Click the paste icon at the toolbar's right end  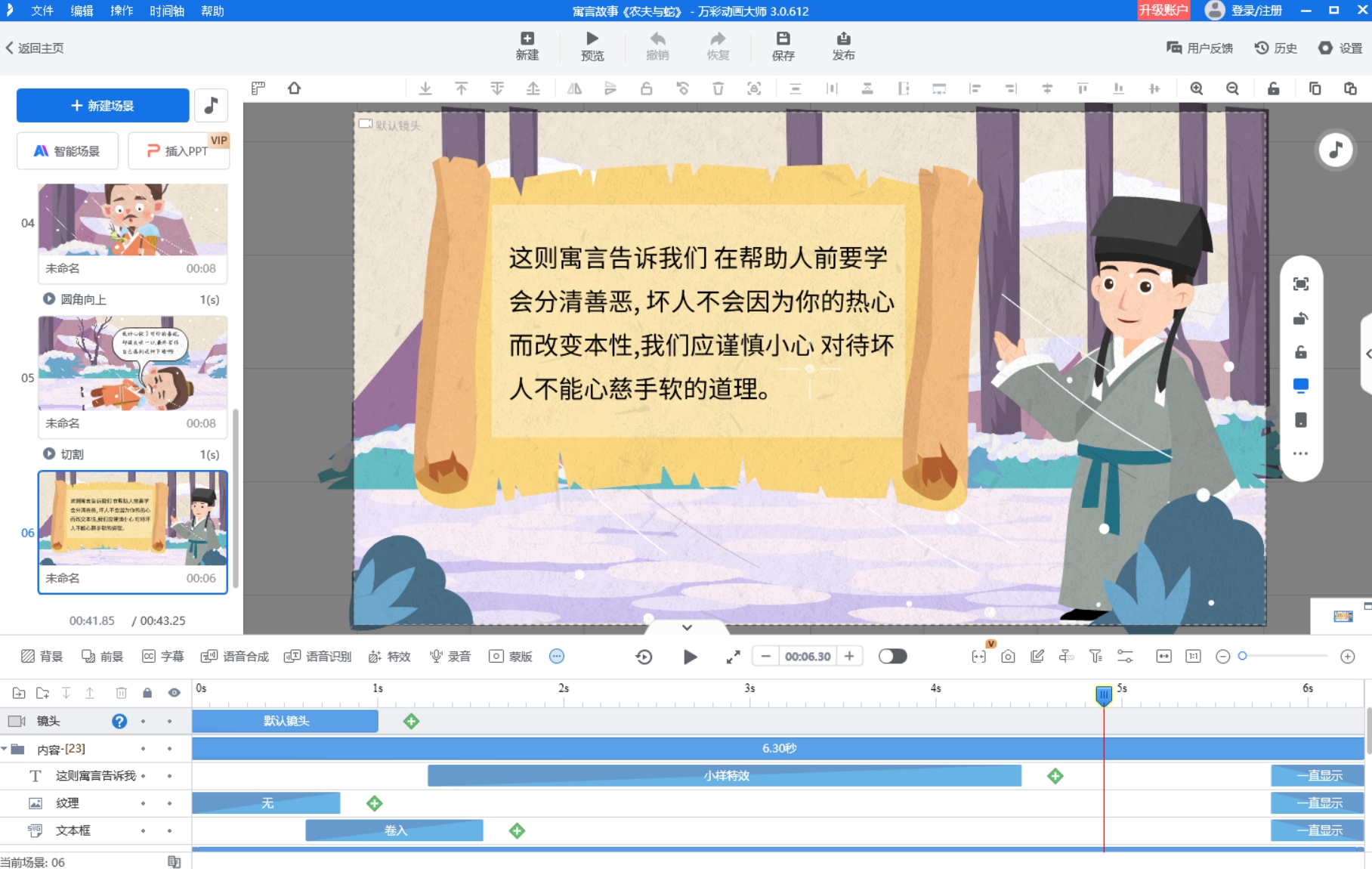click(1350, 88)
